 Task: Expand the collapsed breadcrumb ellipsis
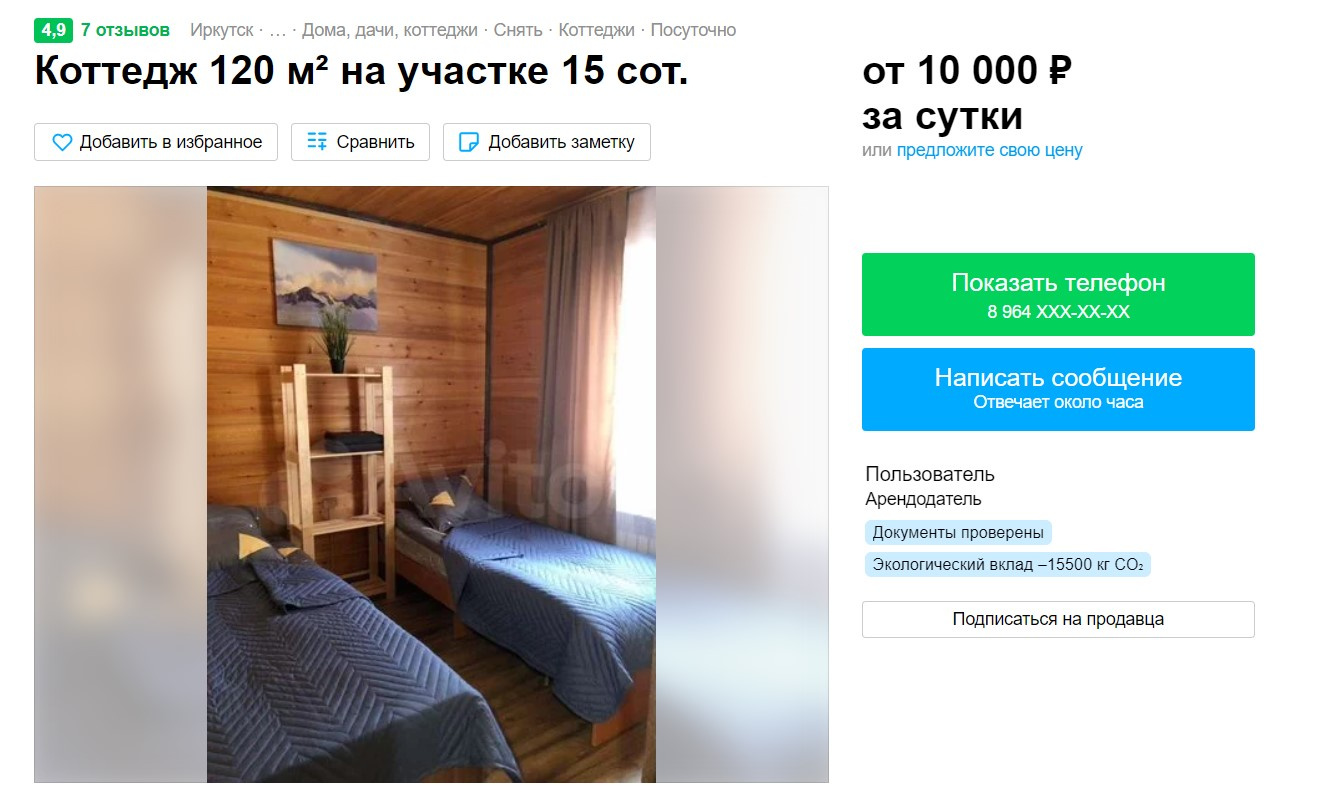pyautogui.click(x=278, y=30)
